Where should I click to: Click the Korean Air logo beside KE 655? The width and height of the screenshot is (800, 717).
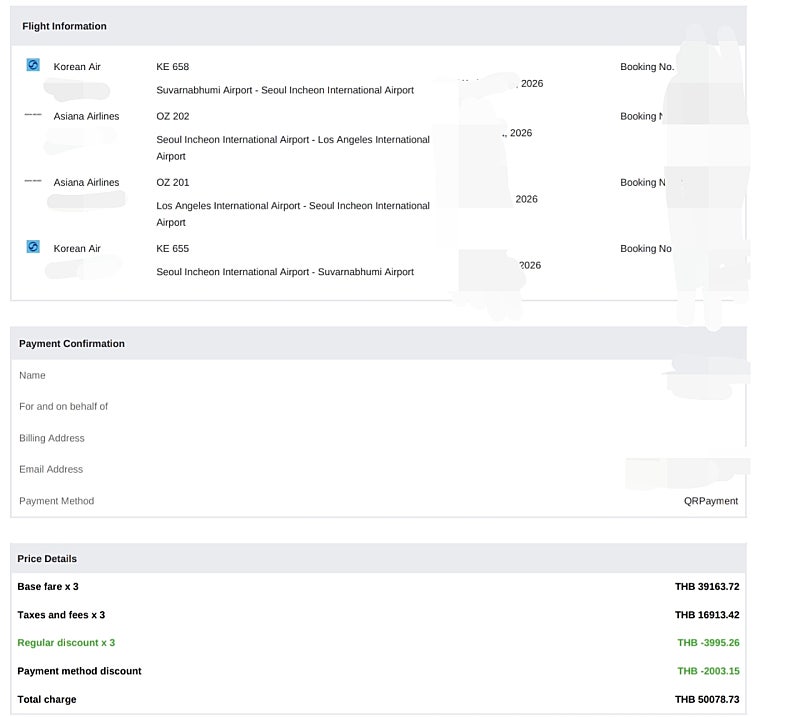pos(33,247)
